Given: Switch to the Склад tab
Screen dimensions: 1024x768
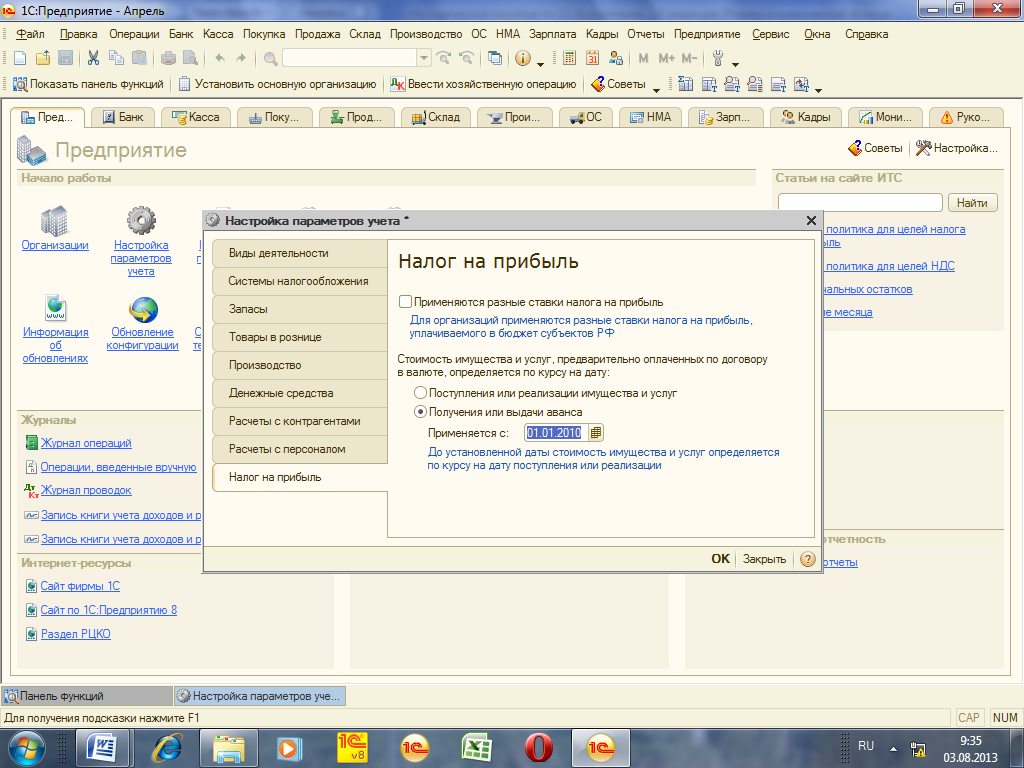Looking at the screenshot, I should click(436, 118).
